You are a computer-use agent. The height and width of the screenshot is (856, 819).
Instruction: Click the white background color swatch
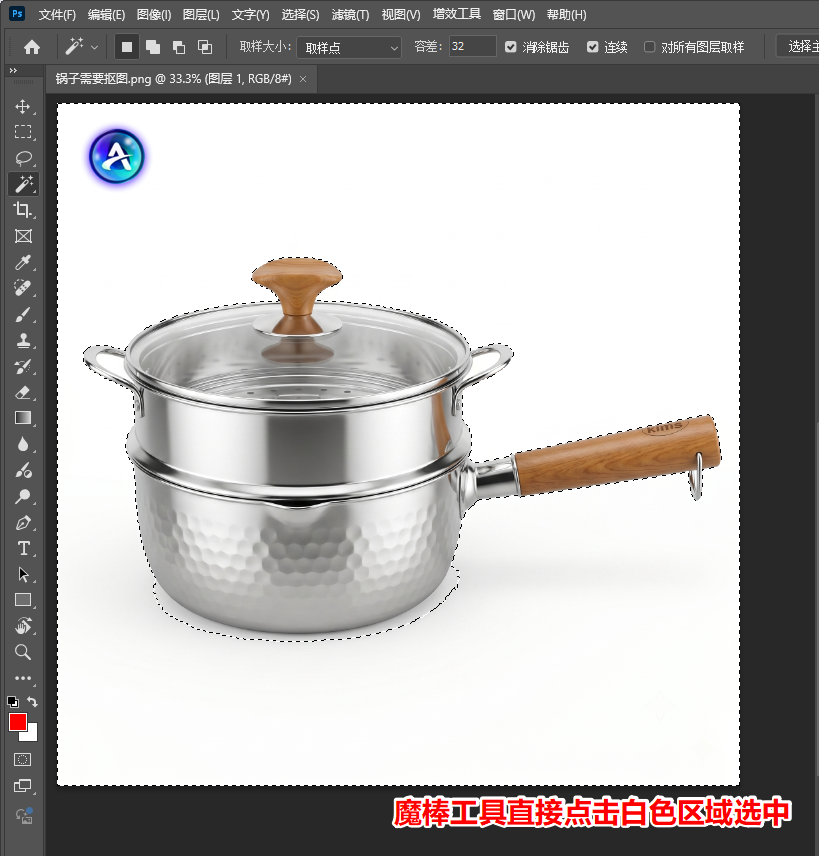click(31, 734)
